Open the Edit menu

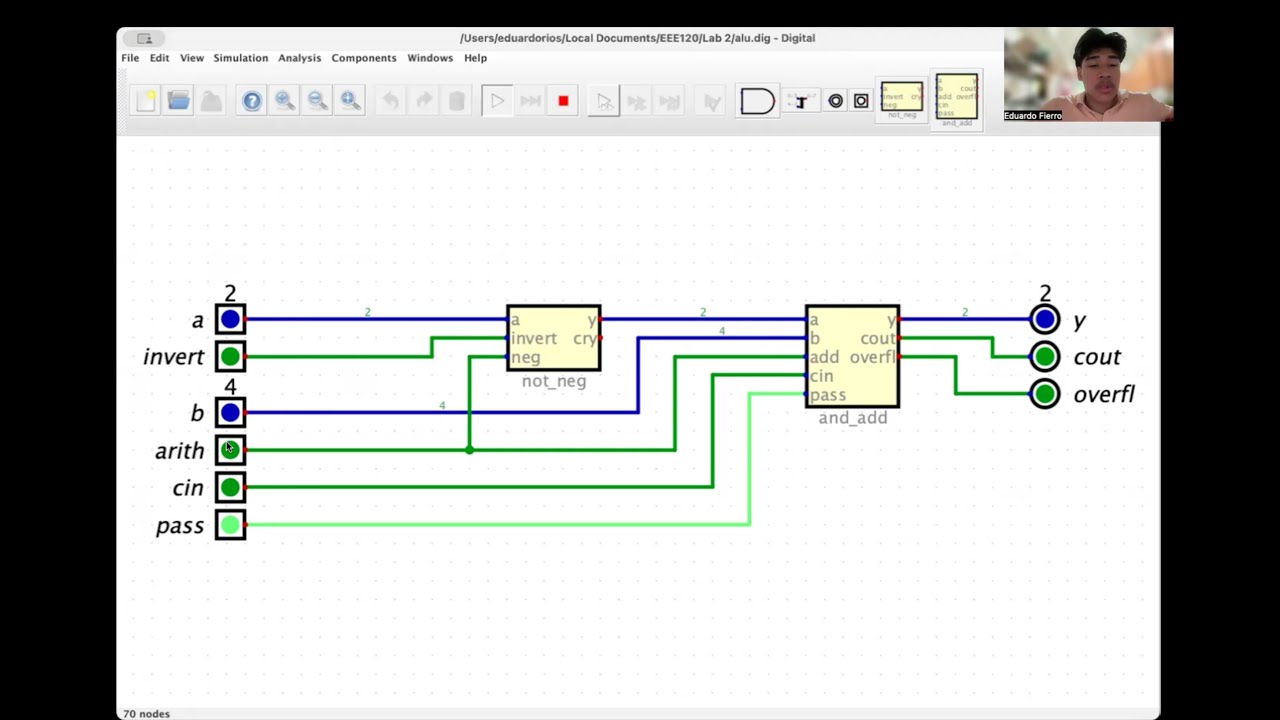click(x=159, y=58)
